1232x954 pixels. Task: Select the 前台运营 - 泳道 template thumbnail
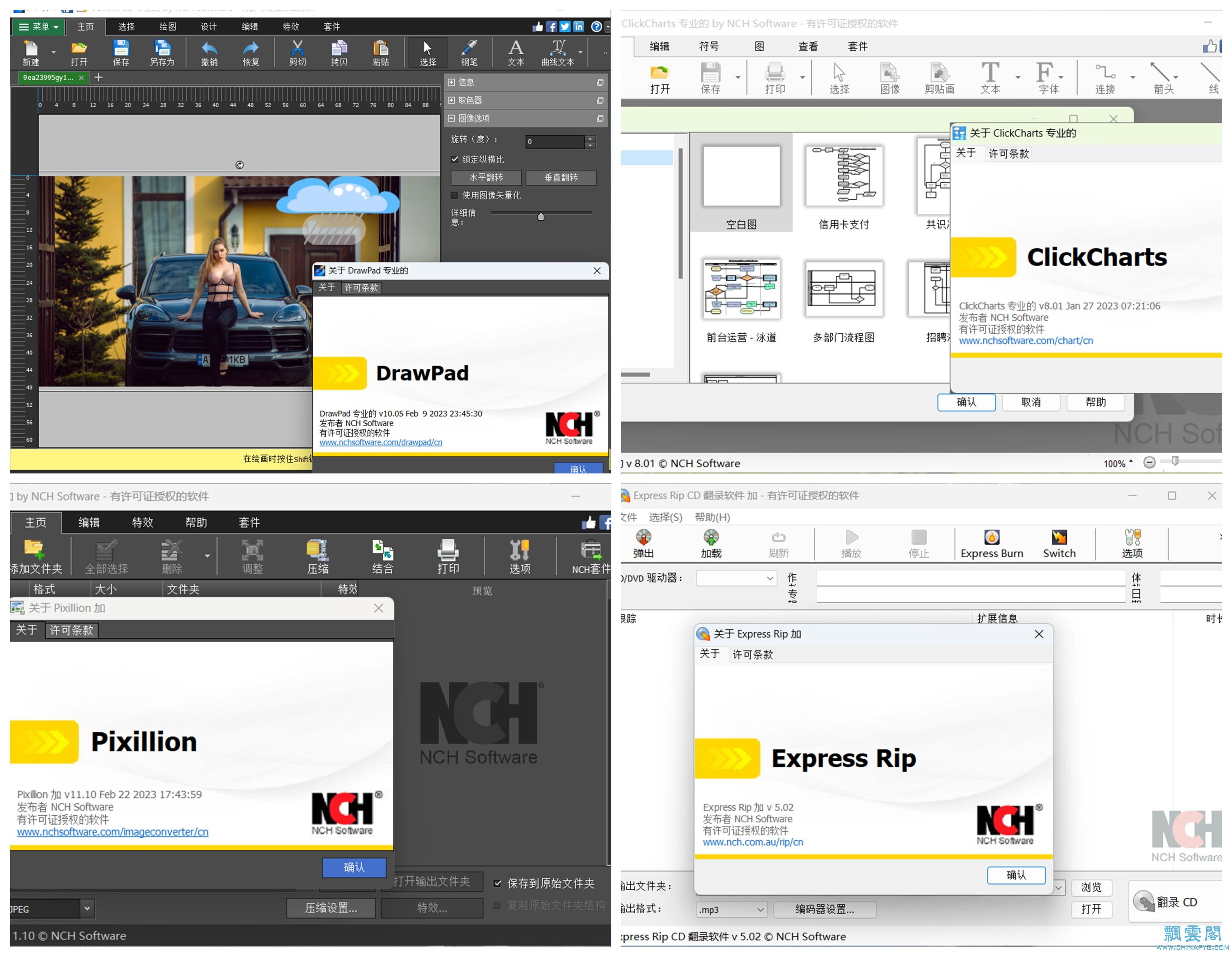(x=741, y=289)
